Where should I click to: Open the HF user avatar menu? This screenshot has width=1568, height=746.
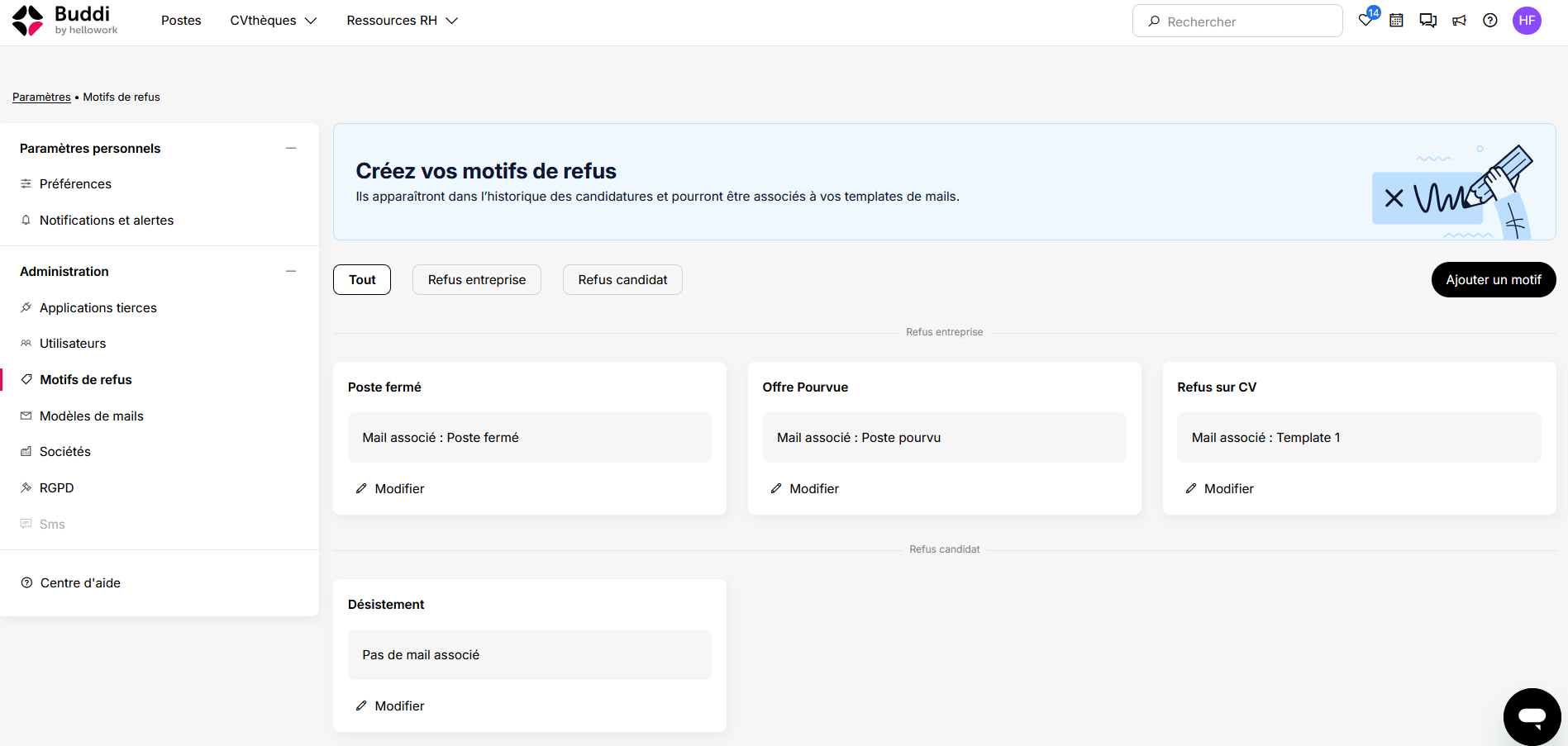coord(1527,21)
